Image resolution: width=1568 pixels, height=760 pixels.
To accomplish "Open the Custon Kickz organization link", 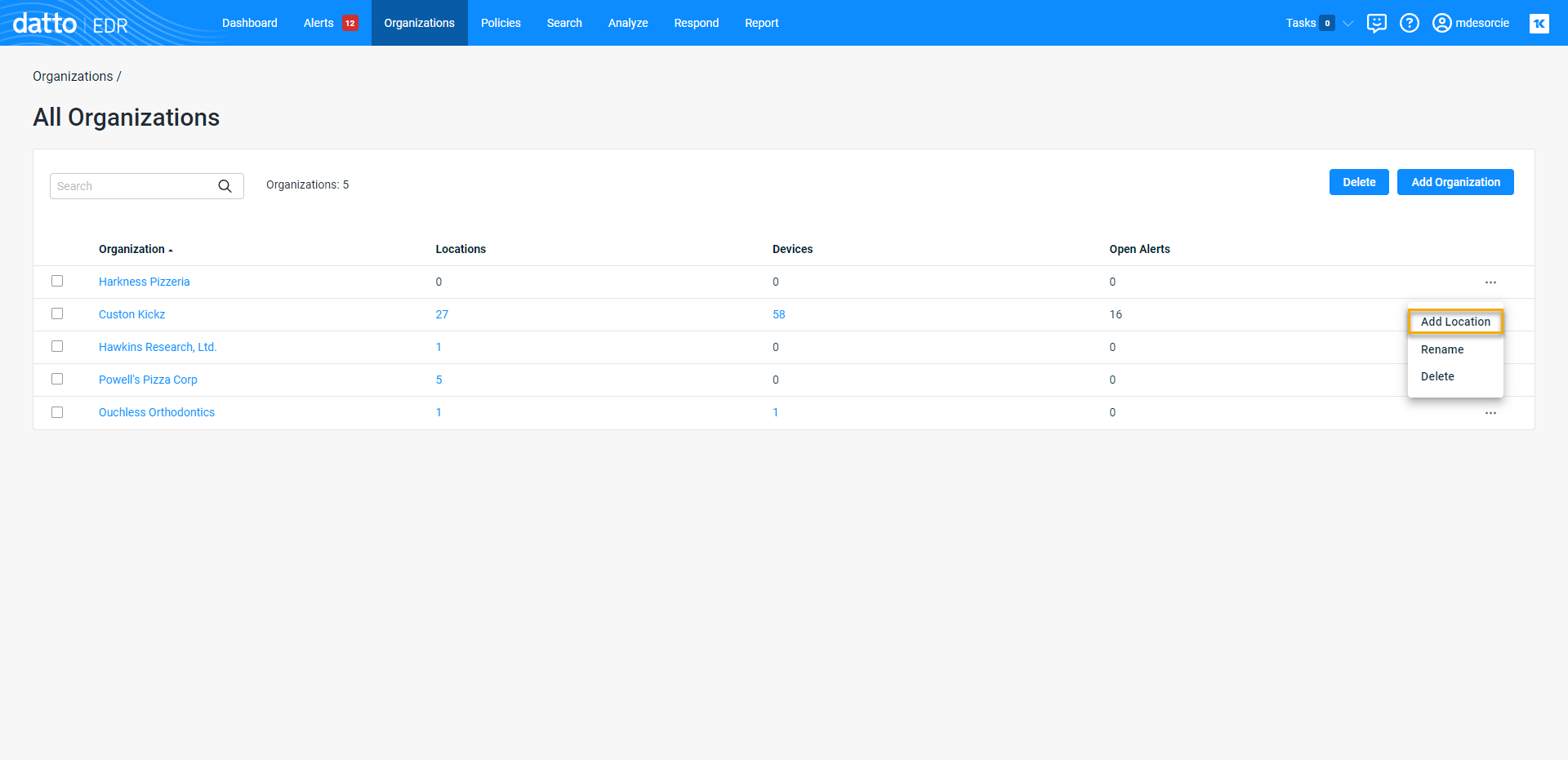I will pyautogui.click(x=132, y=314).
